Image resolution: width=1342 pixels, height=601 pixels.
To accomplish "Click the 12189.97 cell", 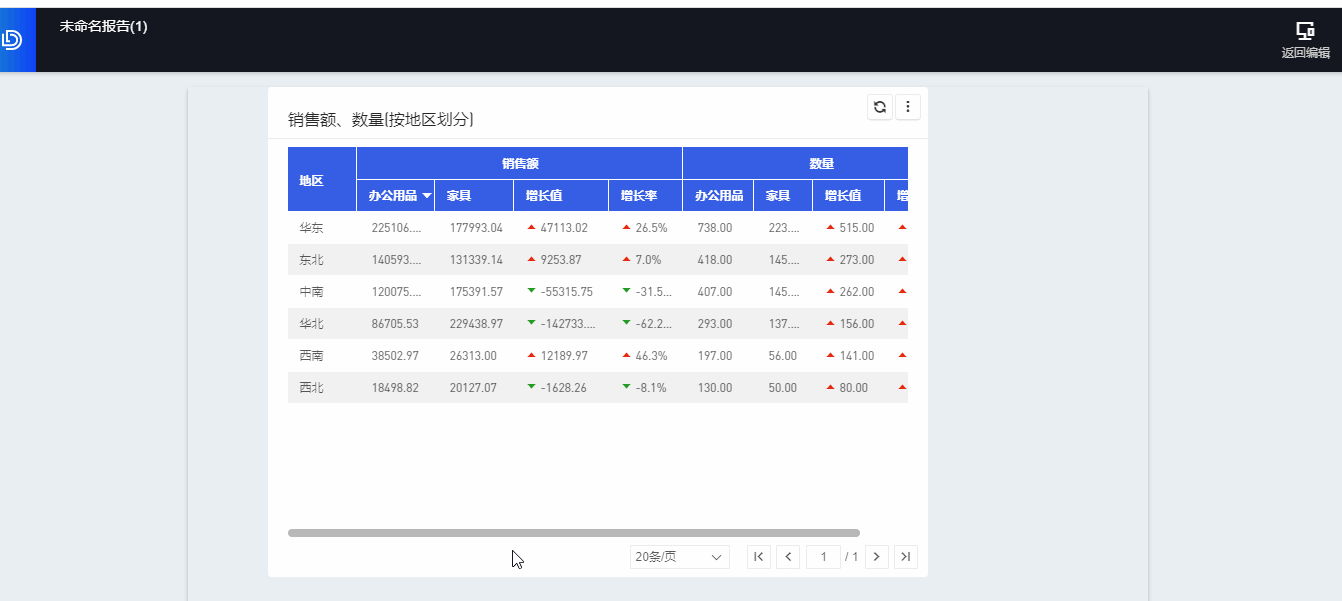I will click(x=561, y=356).
